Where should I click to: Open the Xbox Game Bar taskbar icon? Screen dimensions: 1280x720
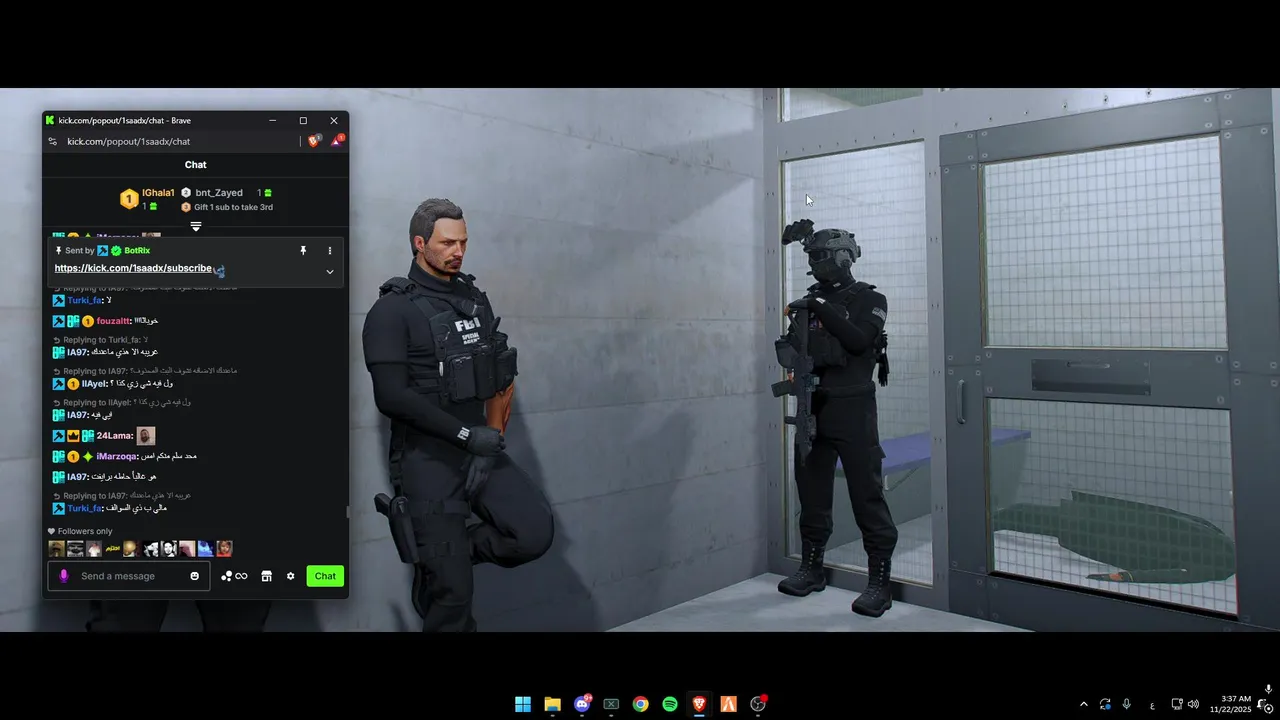[x=611, y=704]
